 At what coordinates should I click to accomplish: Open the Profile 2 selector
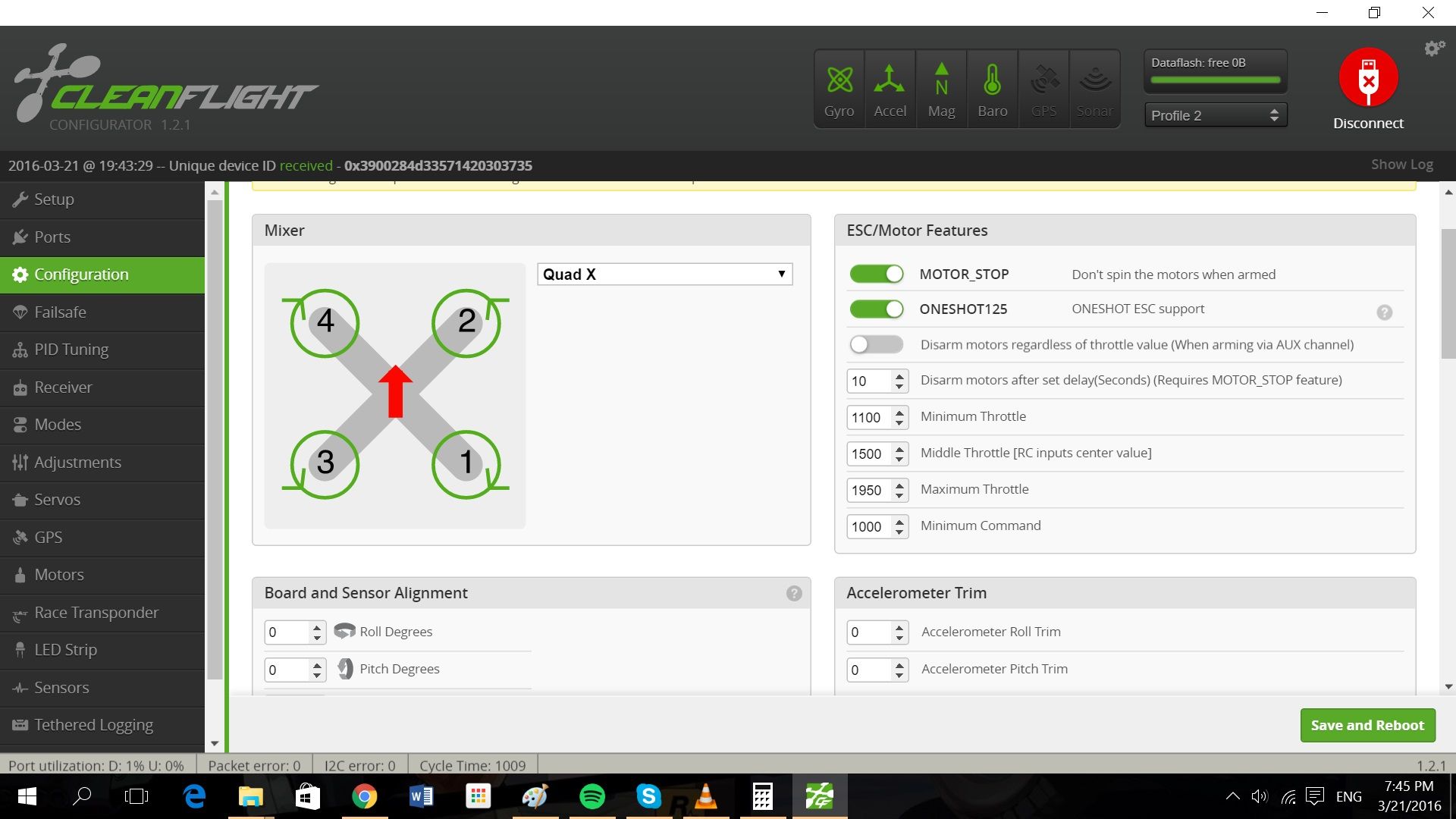click(x=1215, y=115)
